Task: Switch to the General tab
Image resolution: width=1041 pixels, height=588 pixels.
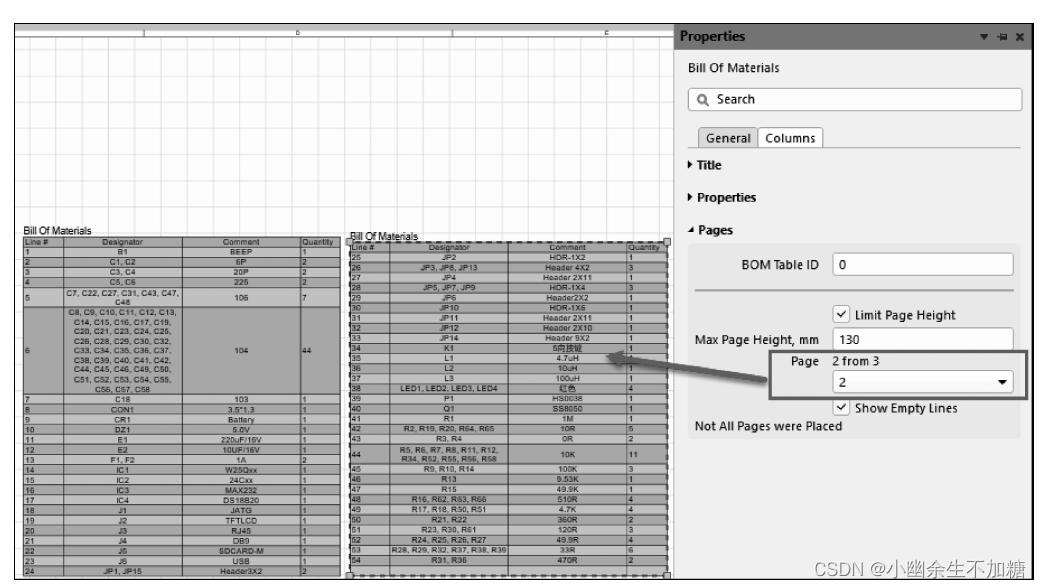Action: (x=728, y=138)
